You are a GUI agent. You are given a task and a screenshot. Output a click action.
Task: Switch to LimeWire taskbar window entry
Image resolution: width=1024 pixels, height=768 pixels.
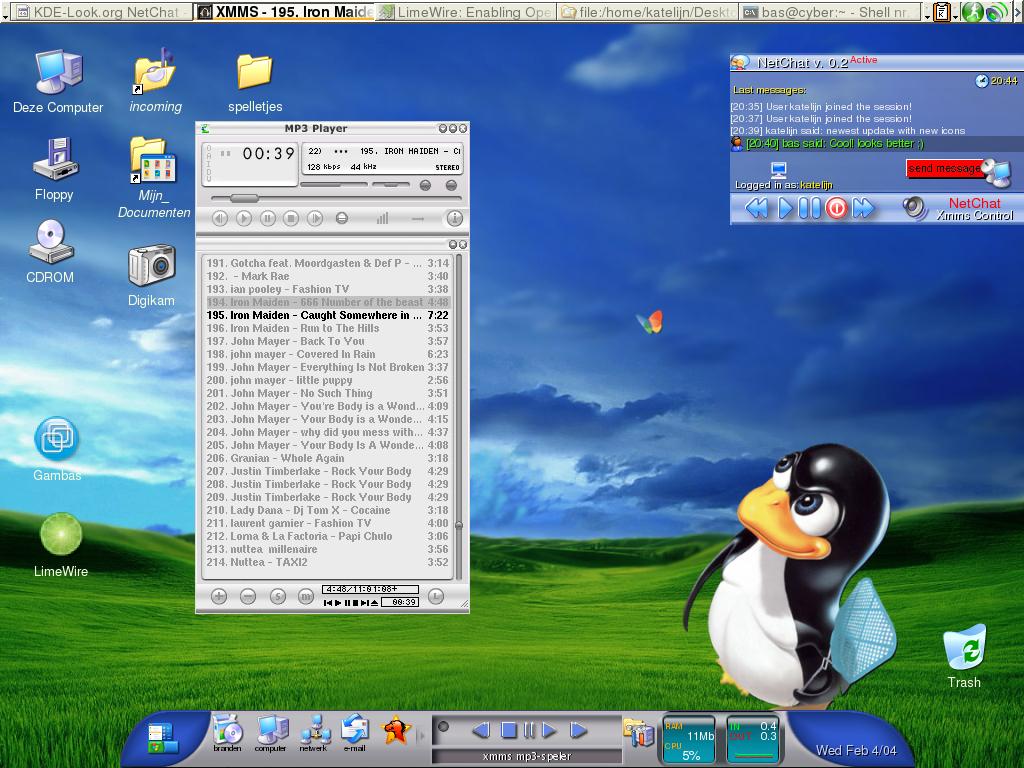tap(466, 12)
